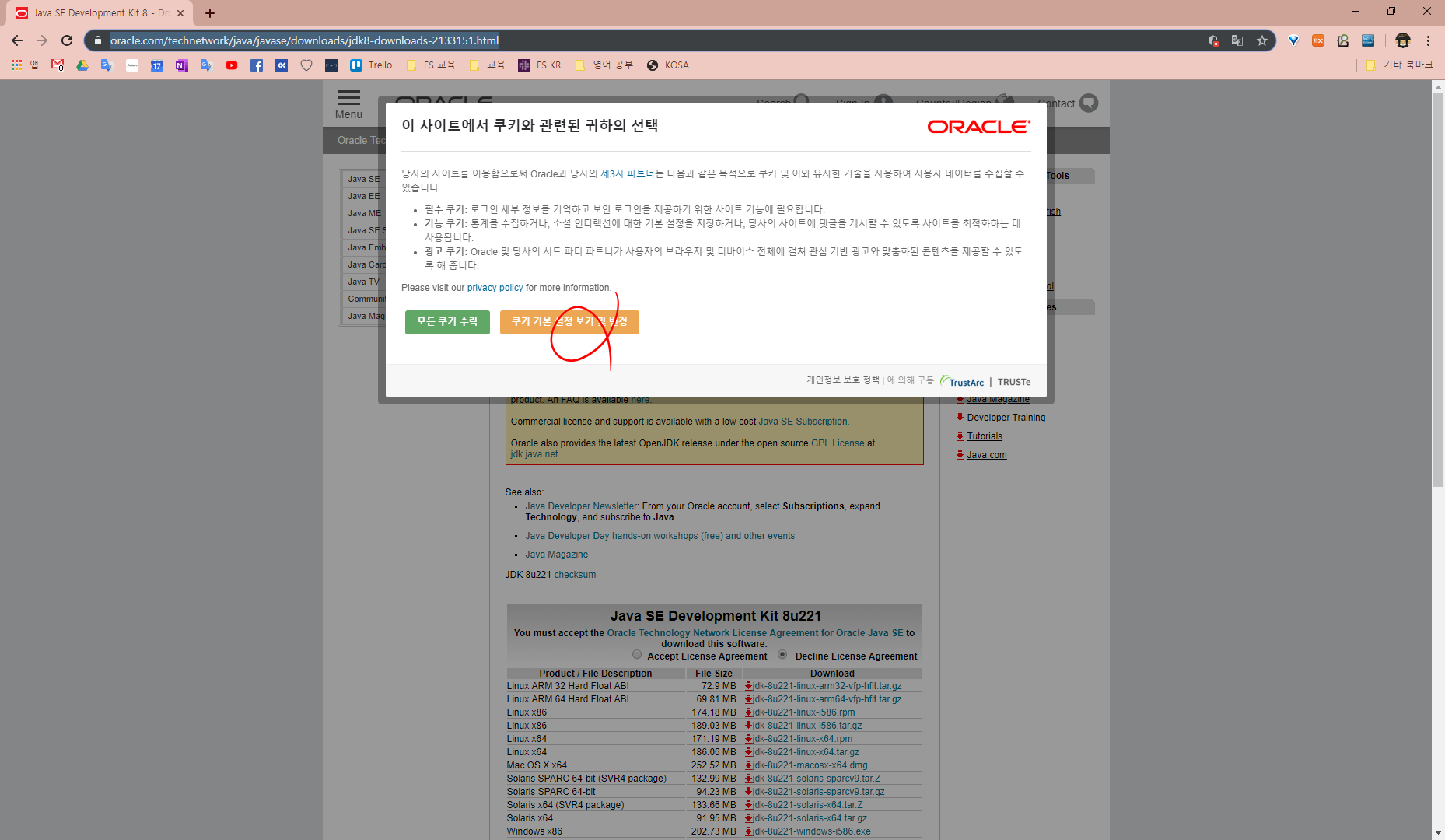Bookmark this page with the star icon
Viewport: 1445px width, 840px height.
pyautogui.click(x=1262, y=40)
